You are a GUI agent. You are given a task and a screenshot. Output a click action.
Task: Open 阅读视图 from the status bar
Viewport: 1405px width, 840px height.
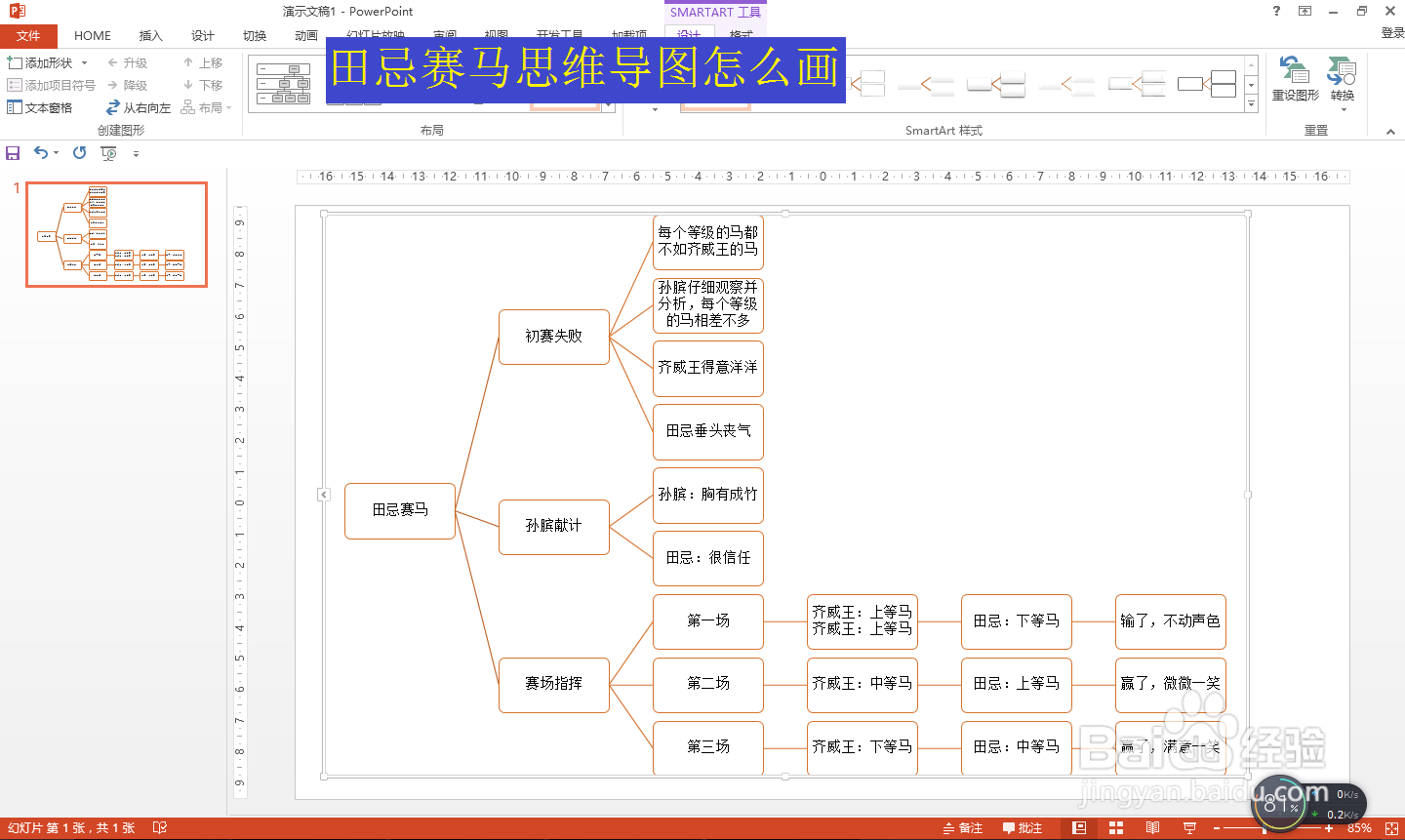pos(1151,827)
